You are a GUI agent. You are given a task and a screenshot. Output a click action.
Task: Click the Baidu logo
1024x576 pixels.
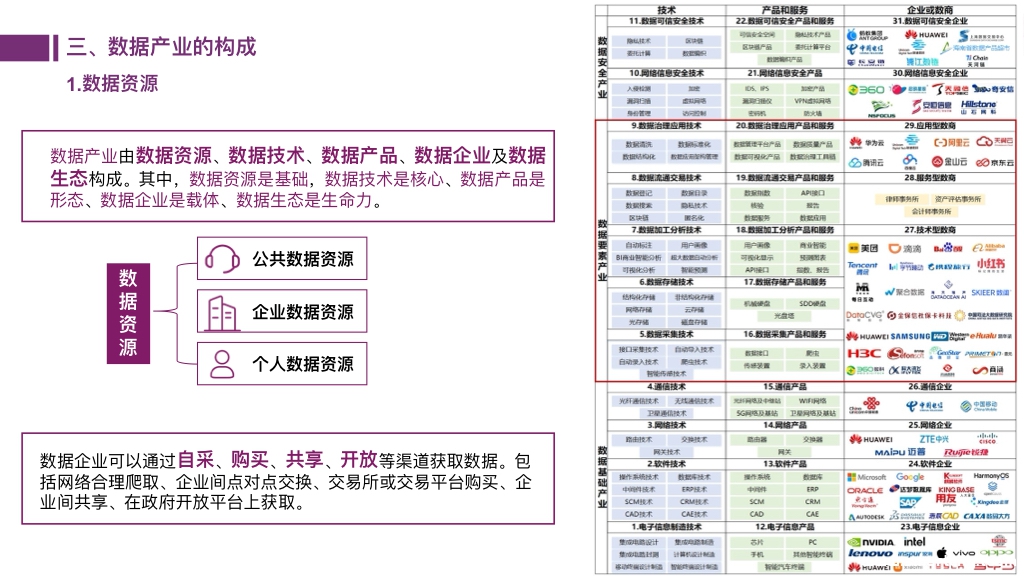pos(948,248)
